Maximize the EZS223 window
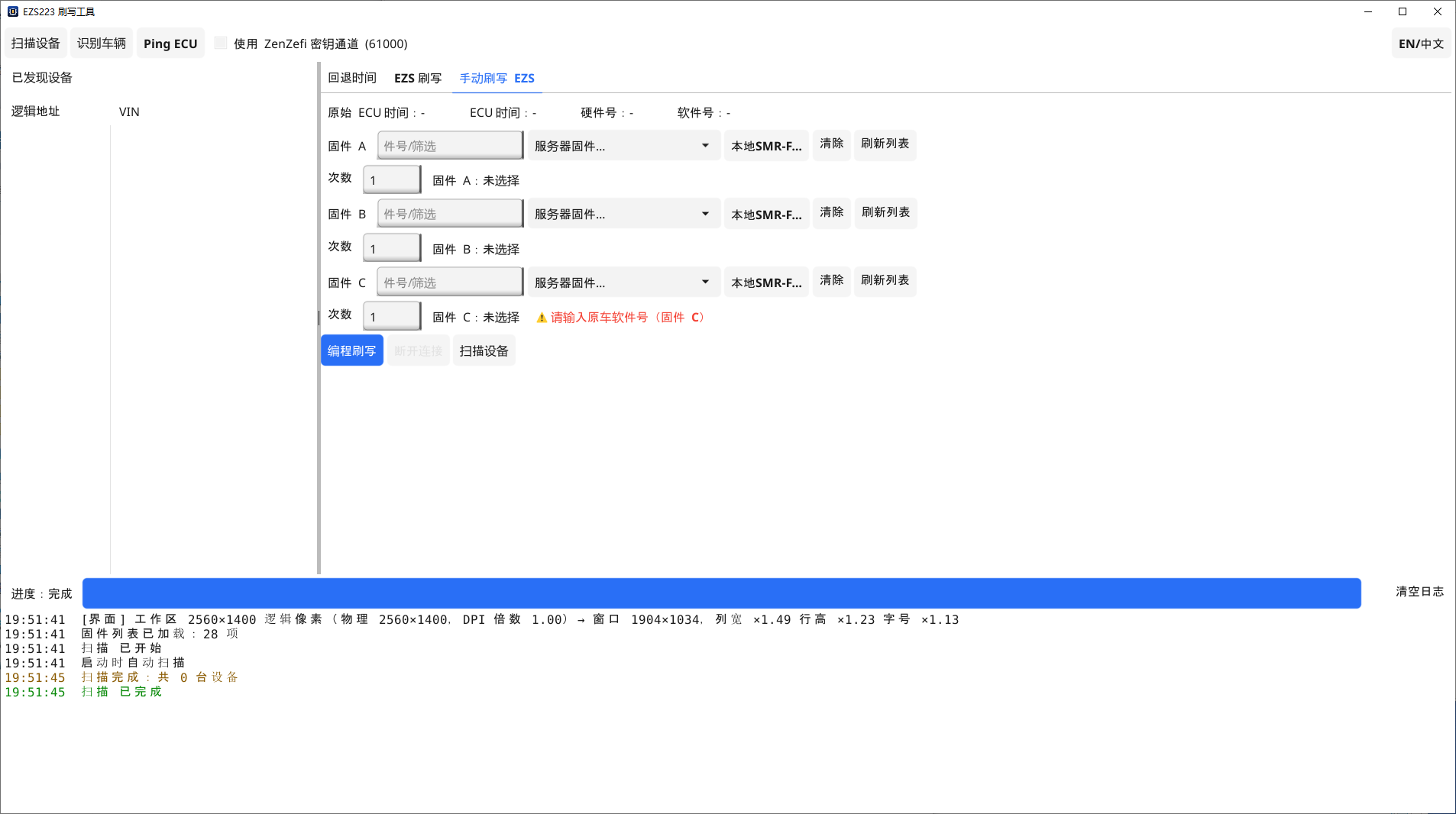 [1403, 11]
